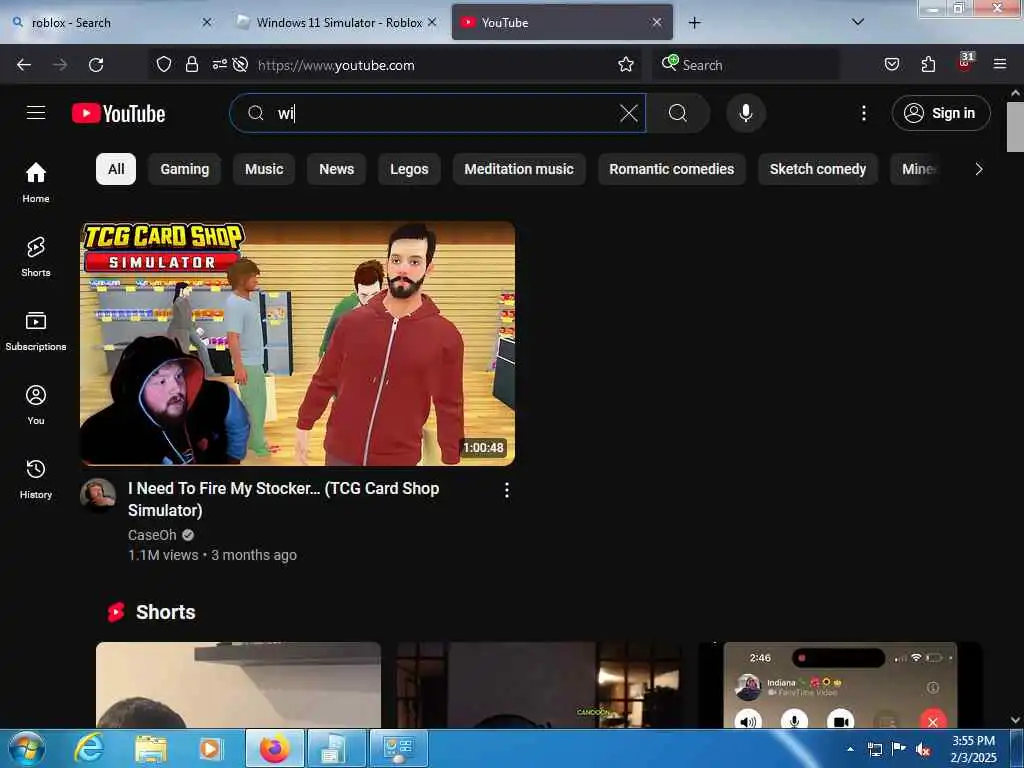Open YouTube settings three-dot menu

coord(863,113)
